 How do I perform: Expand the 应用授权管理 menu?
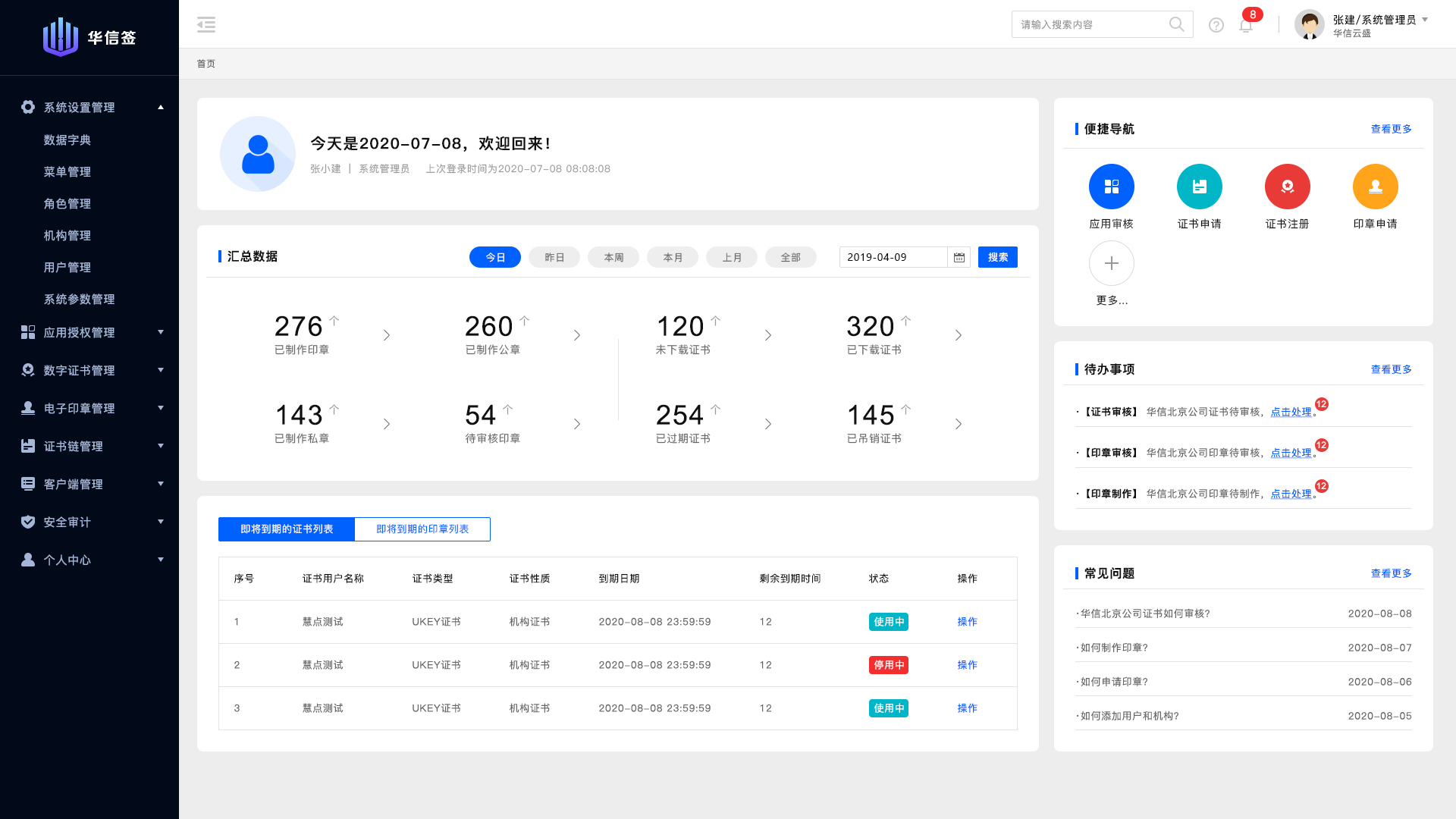(x=161, y=332)
